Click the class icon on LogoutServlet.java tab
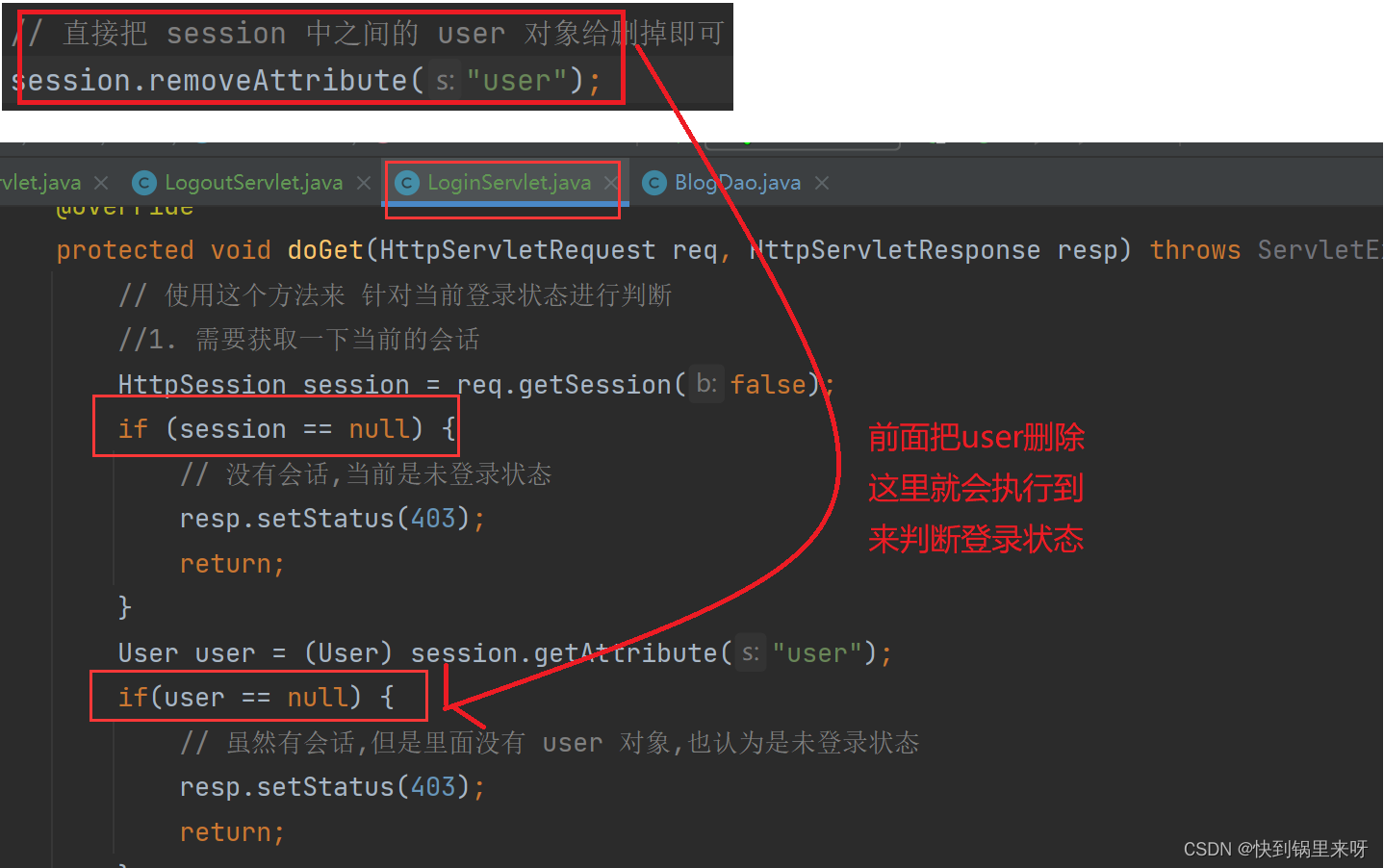 pos(144,183)
